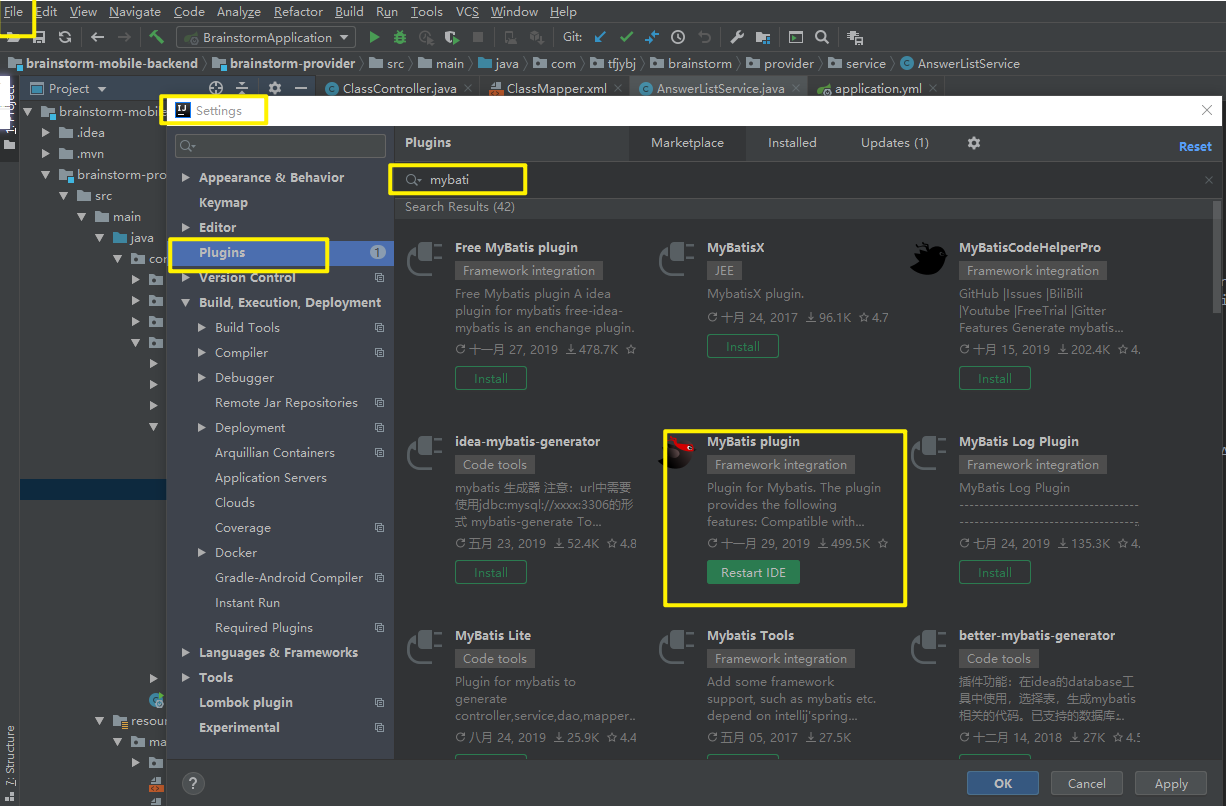Open the Refactor menu
Screen dimensions: 1226x806
pos(298,12)
